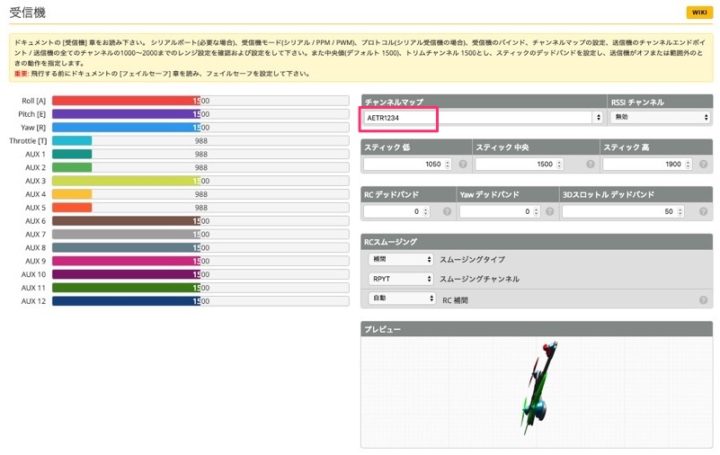Adjust the Stick High 1900 stepper arrows
The width and height of the screenshot is (720, 455).
(689, 164)
